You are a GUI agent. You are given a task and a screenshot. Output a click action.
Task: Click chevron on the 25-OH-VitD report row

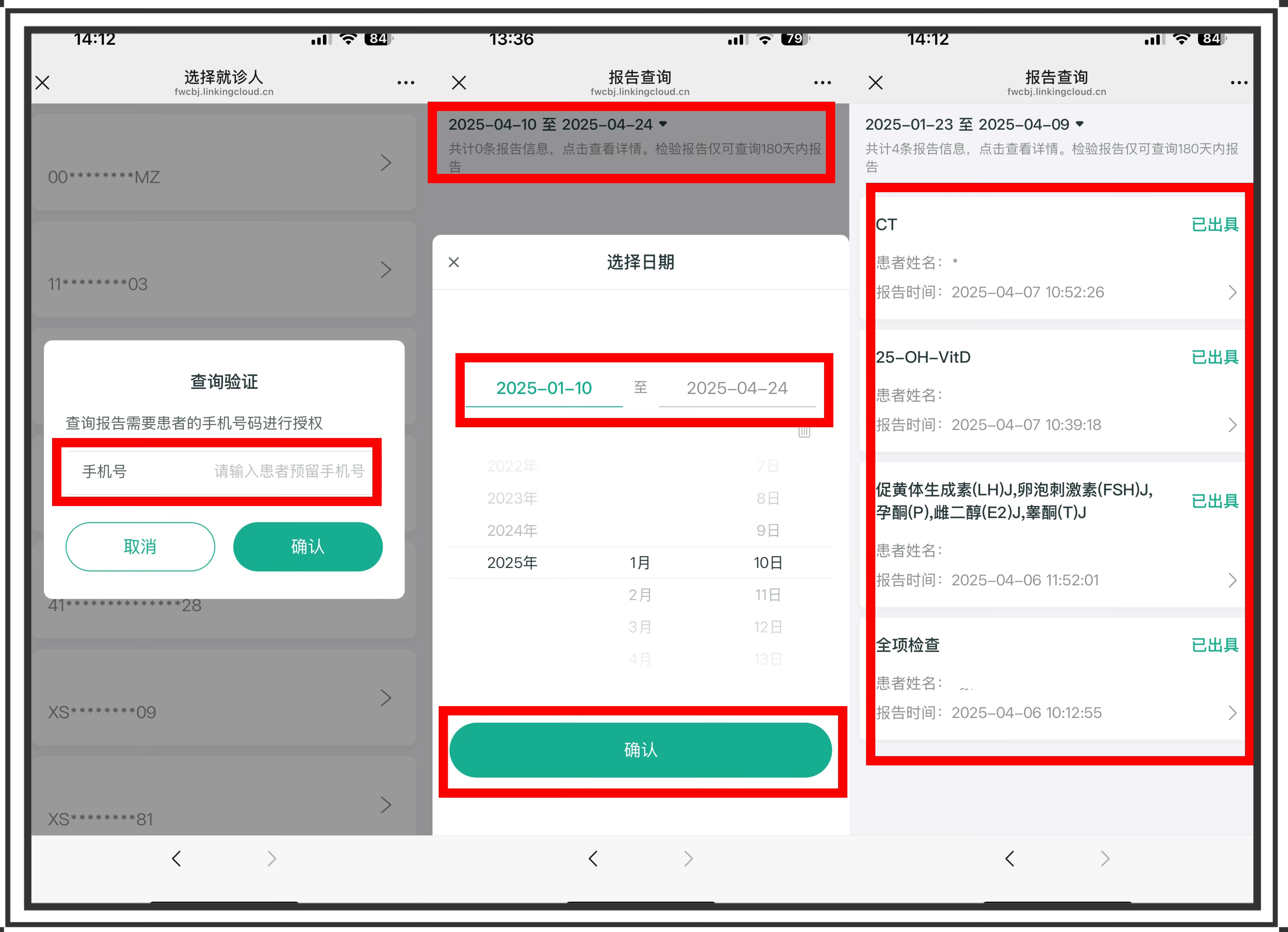coord(1232,425)
